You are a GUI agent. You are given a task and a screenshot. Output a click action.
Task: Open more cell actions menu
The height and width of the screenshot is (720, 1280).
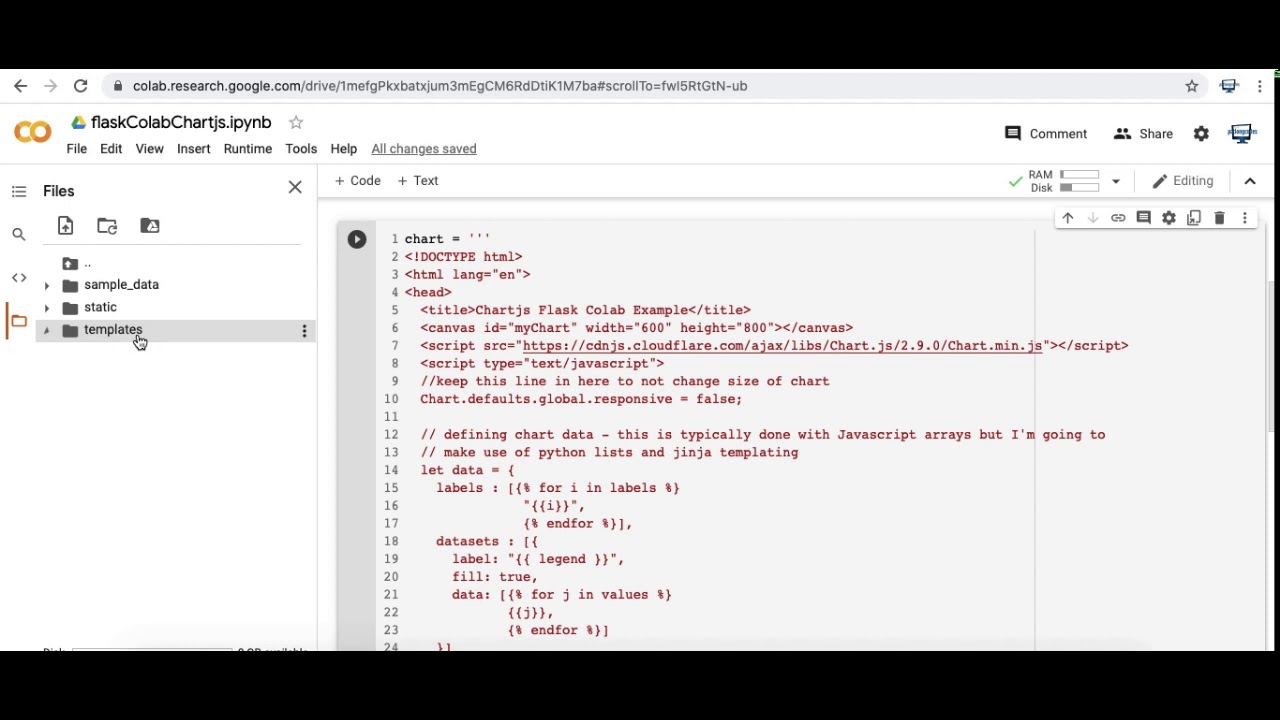[x=1245, y=218]
